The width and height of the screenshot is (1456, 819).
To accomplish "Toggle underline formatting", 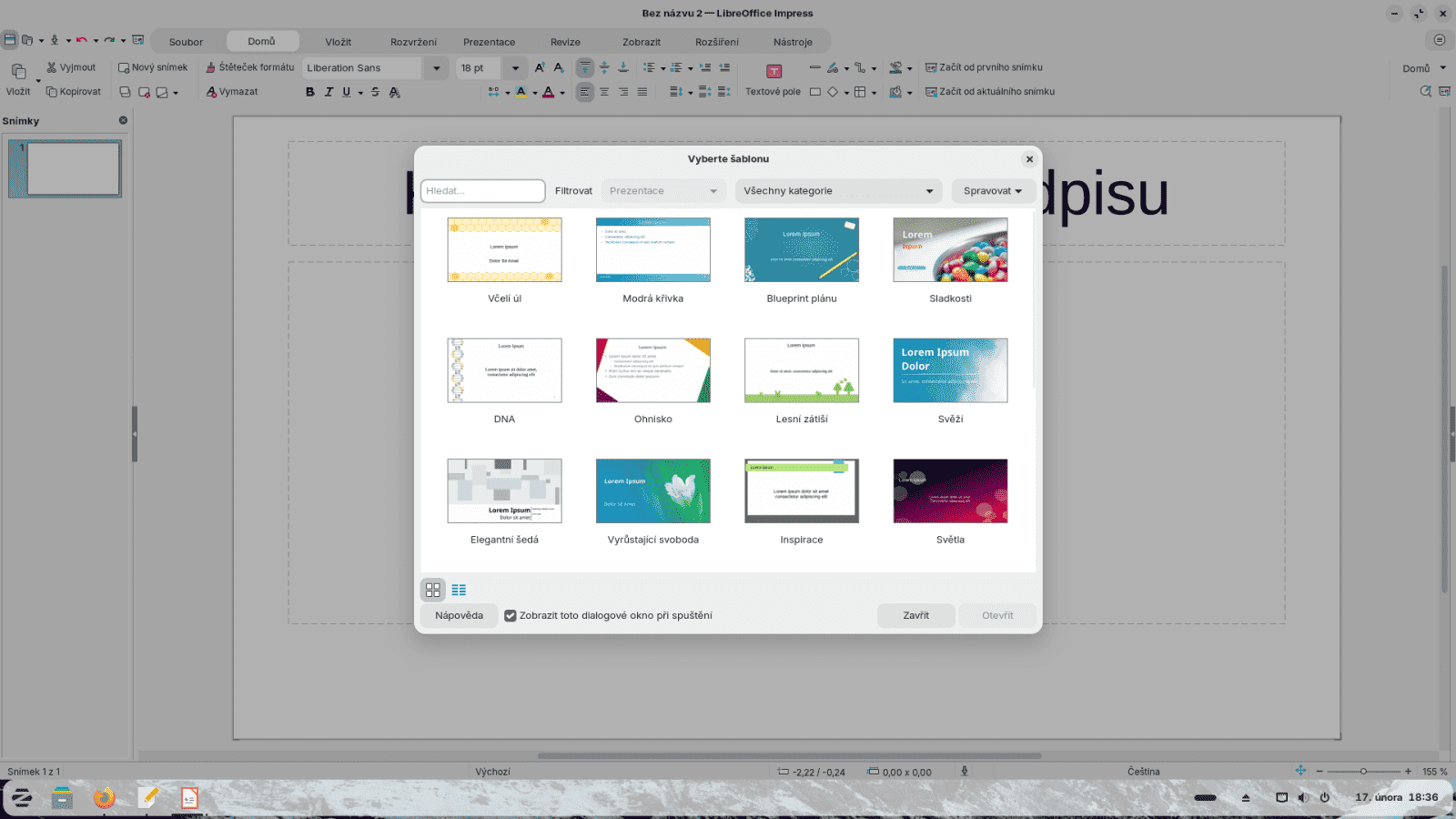I will click(347, 92).
